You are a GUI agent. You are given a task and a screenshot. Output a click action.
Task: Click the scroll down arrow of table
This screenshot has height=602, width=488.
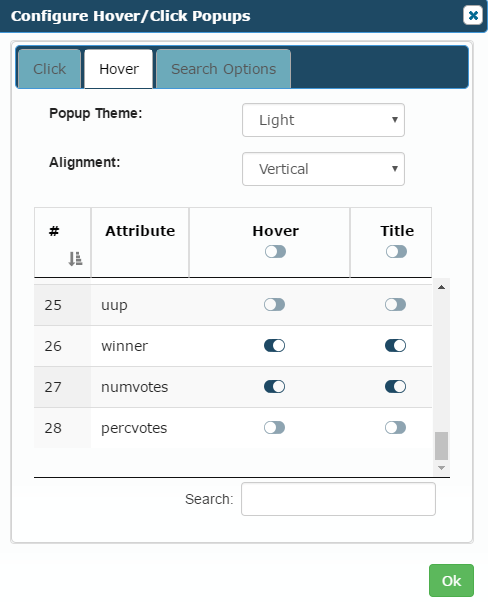442,468
